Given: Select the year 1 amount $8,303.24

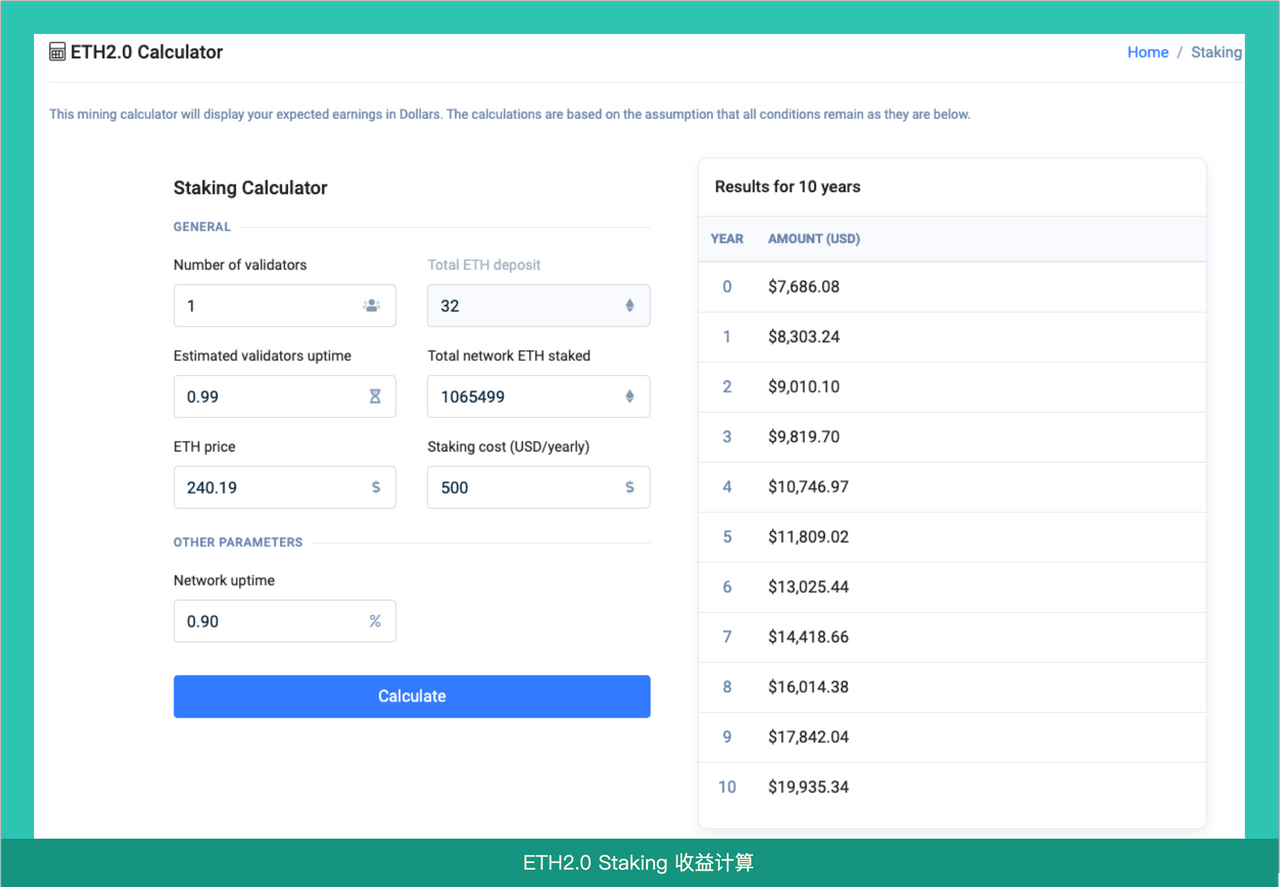Looking at the screenshot, I should tap(804, 337).
